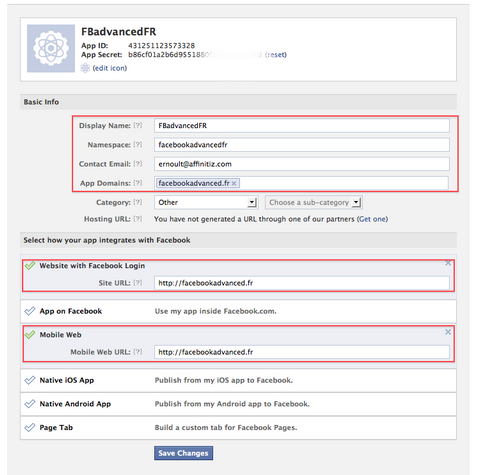Click the FBadvancedFR app icon thumbnail
This screenshot has height=475, width=480.
tap(51, 48)
